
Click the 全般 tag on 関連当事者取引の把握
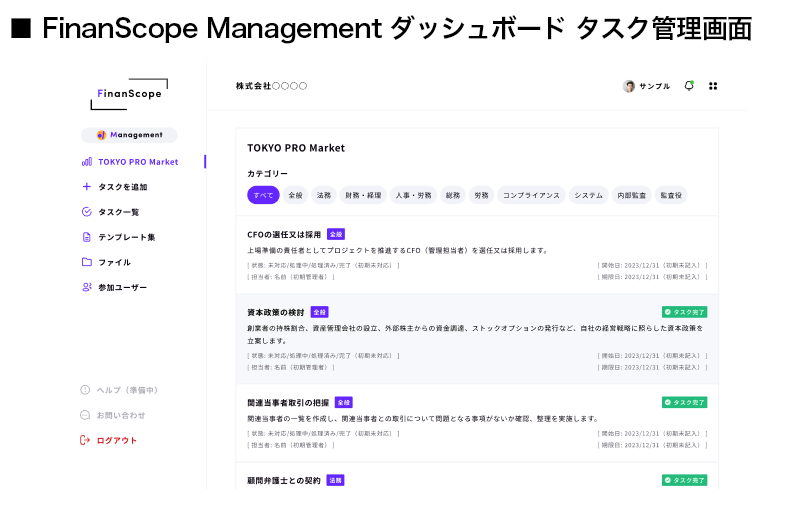tap(344, 402)
